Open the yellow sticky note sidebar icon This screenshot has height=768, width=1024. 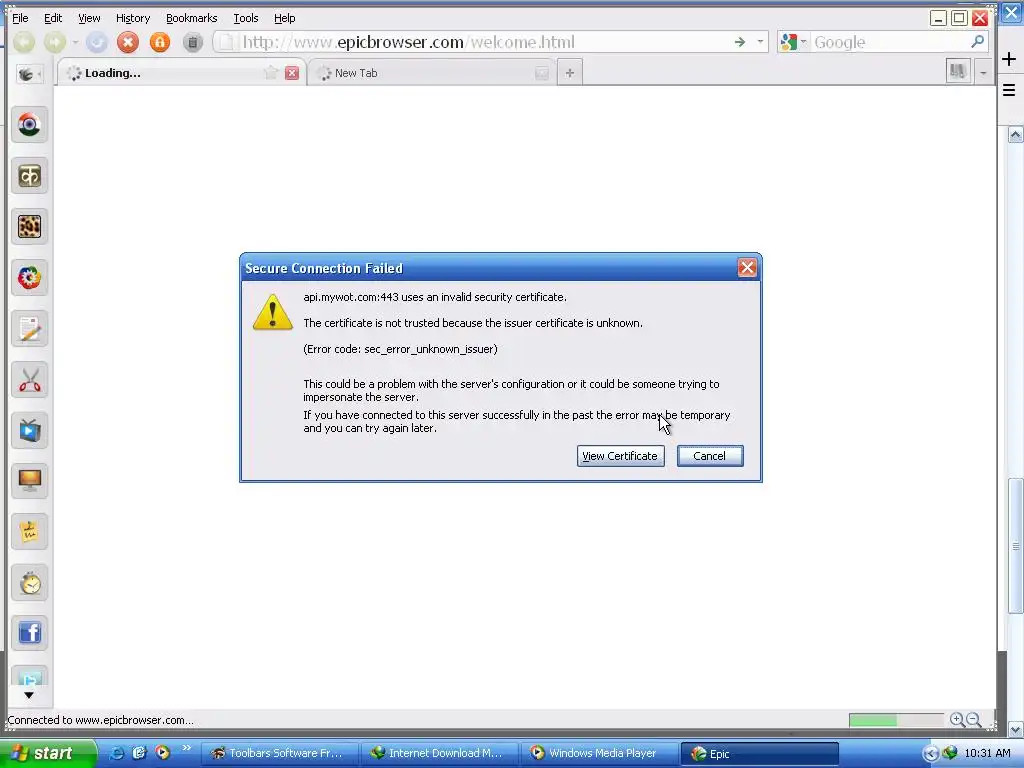29,532
